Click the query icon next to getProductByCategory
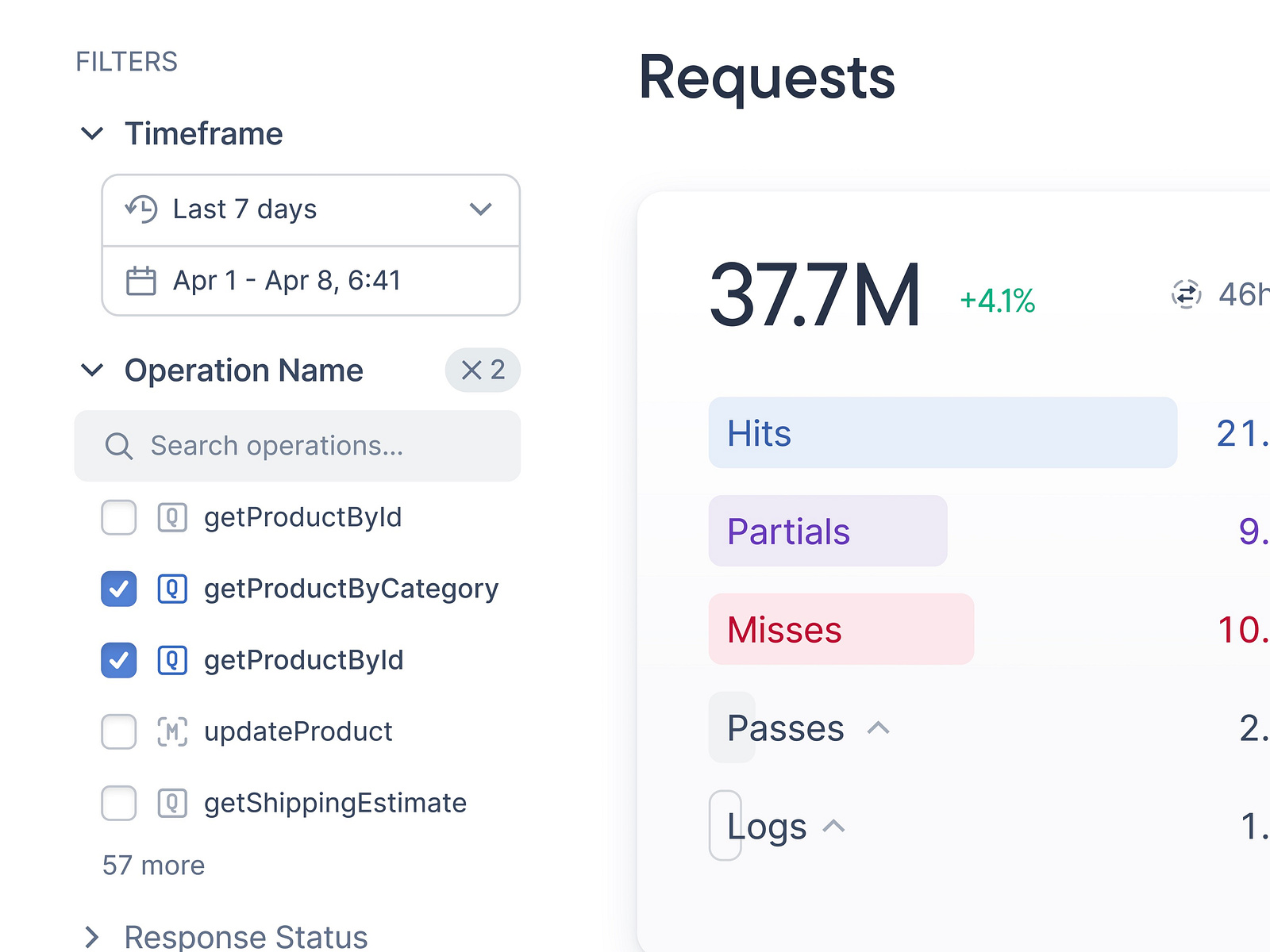1270x952 pixels. point(171,589)
